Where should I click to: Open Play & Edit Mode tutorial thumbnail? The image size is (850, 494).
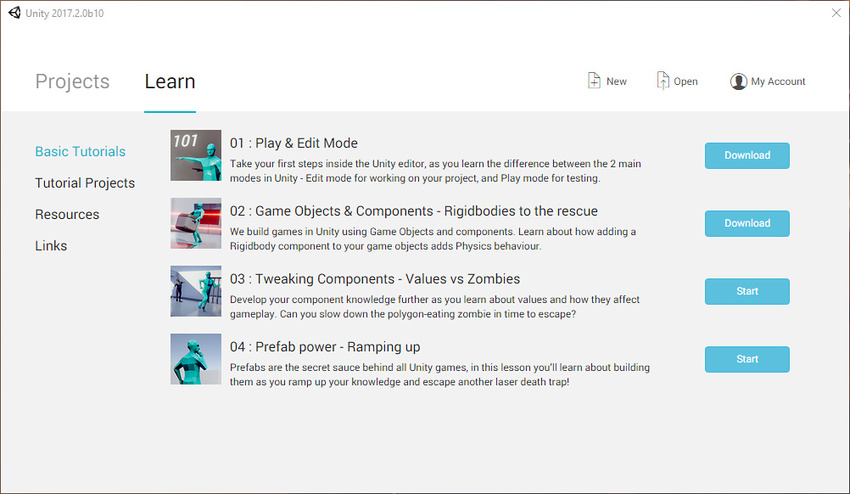tap(196, 155)
